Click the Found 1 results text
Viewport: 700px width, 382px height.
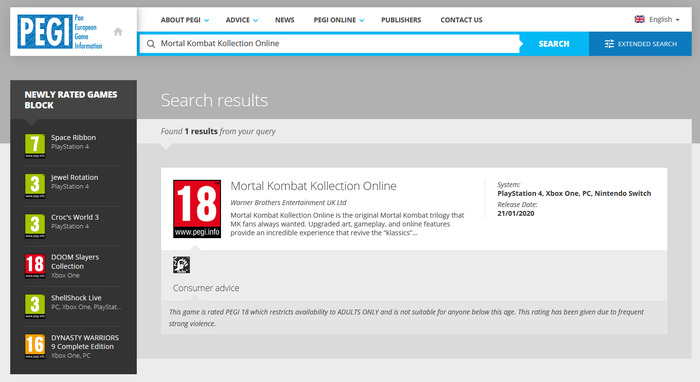coord(218,131)
